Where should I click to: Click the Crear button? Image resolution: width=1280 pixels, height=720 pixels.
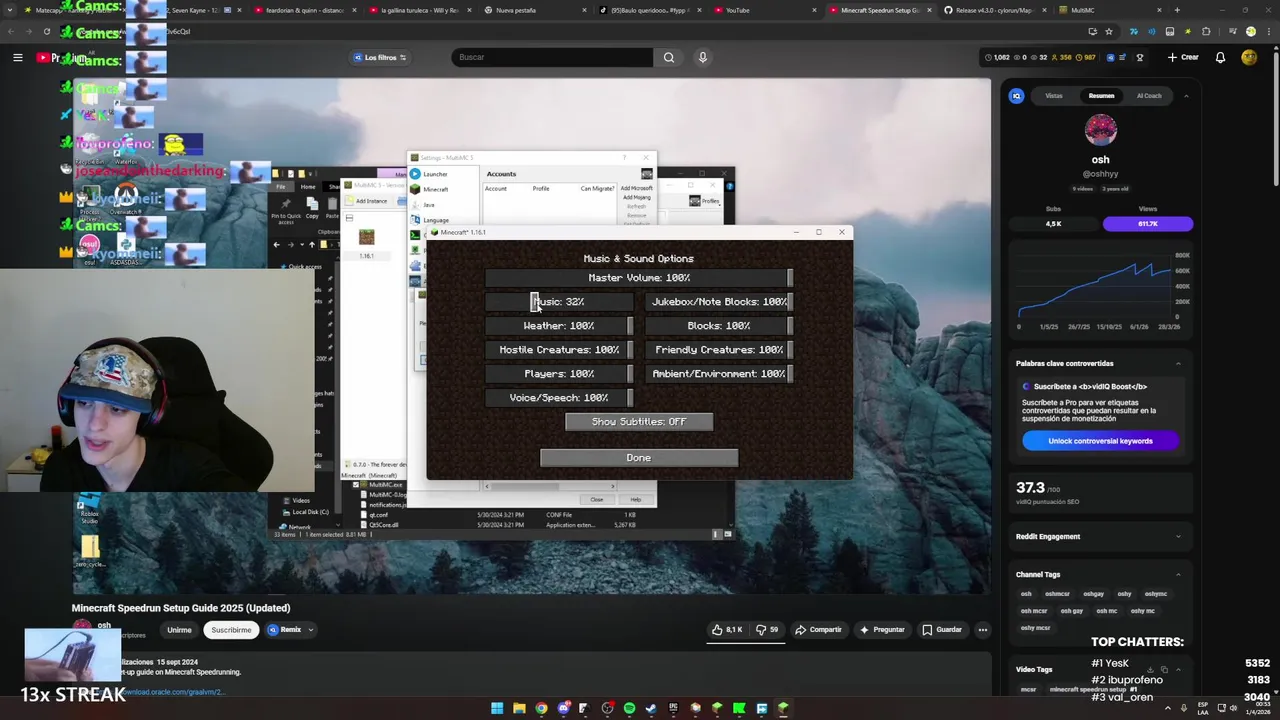pos(1183,57)
